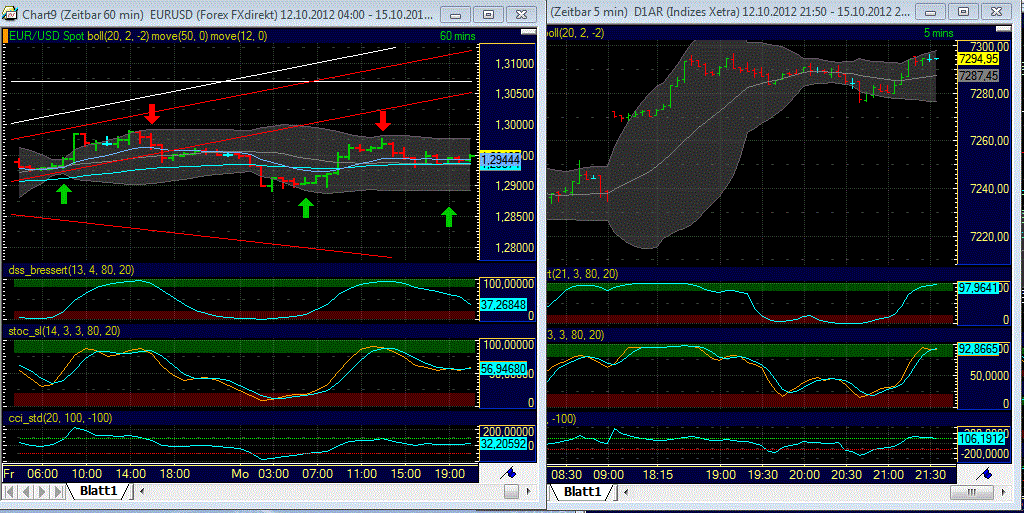Click the 'boll(20, 2, -2)' label in D1AR chart
The height and width of the screenshot is (513, 1024).
pyautogui.click(x=576, y=33)
